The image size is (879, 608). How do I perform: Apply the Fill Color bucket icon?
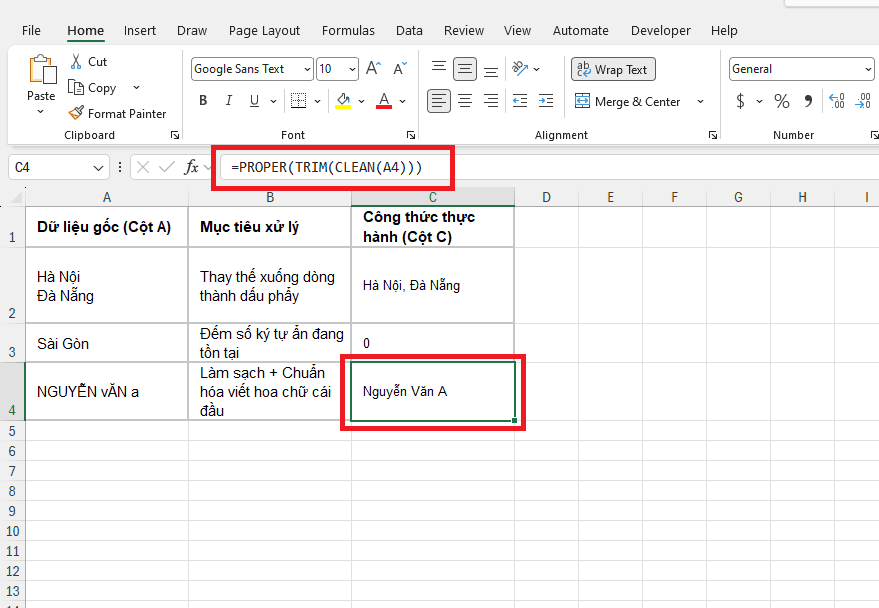(343, 101)
